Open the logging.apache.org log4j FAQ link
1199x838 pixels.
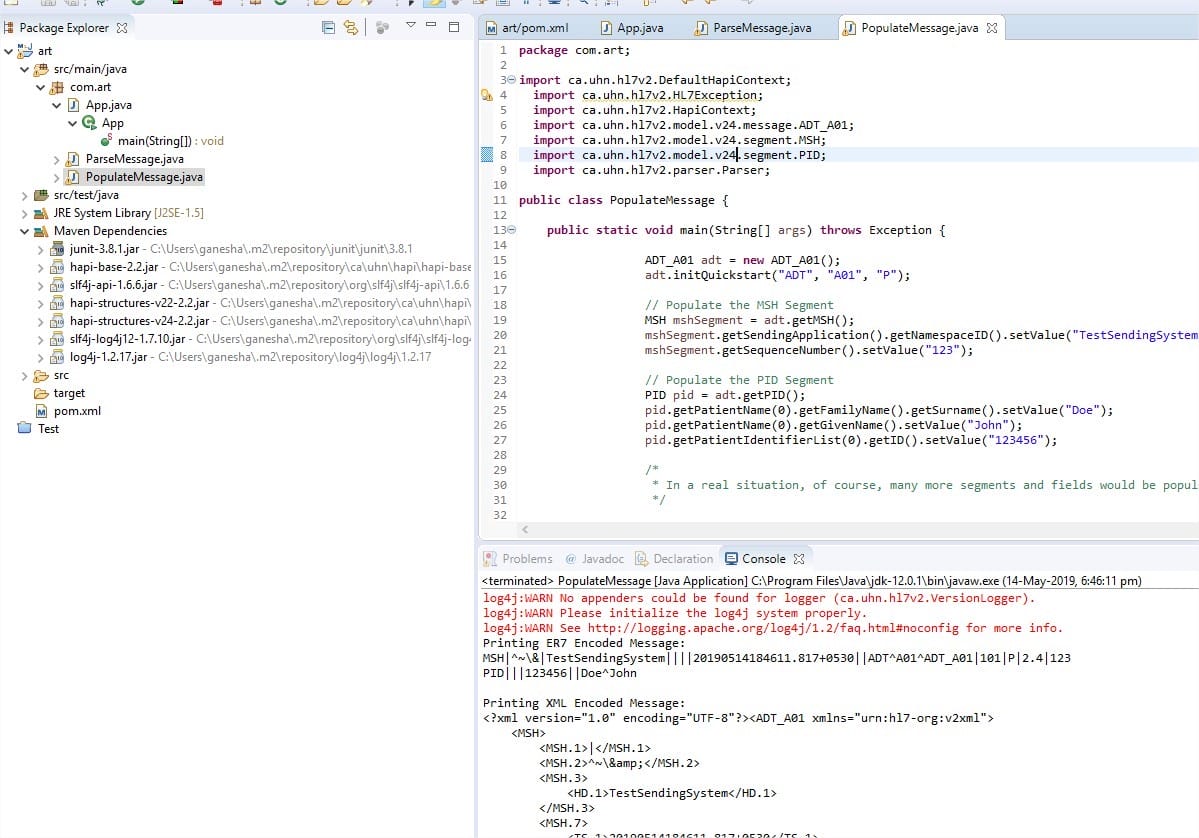(x=773, y=628)
